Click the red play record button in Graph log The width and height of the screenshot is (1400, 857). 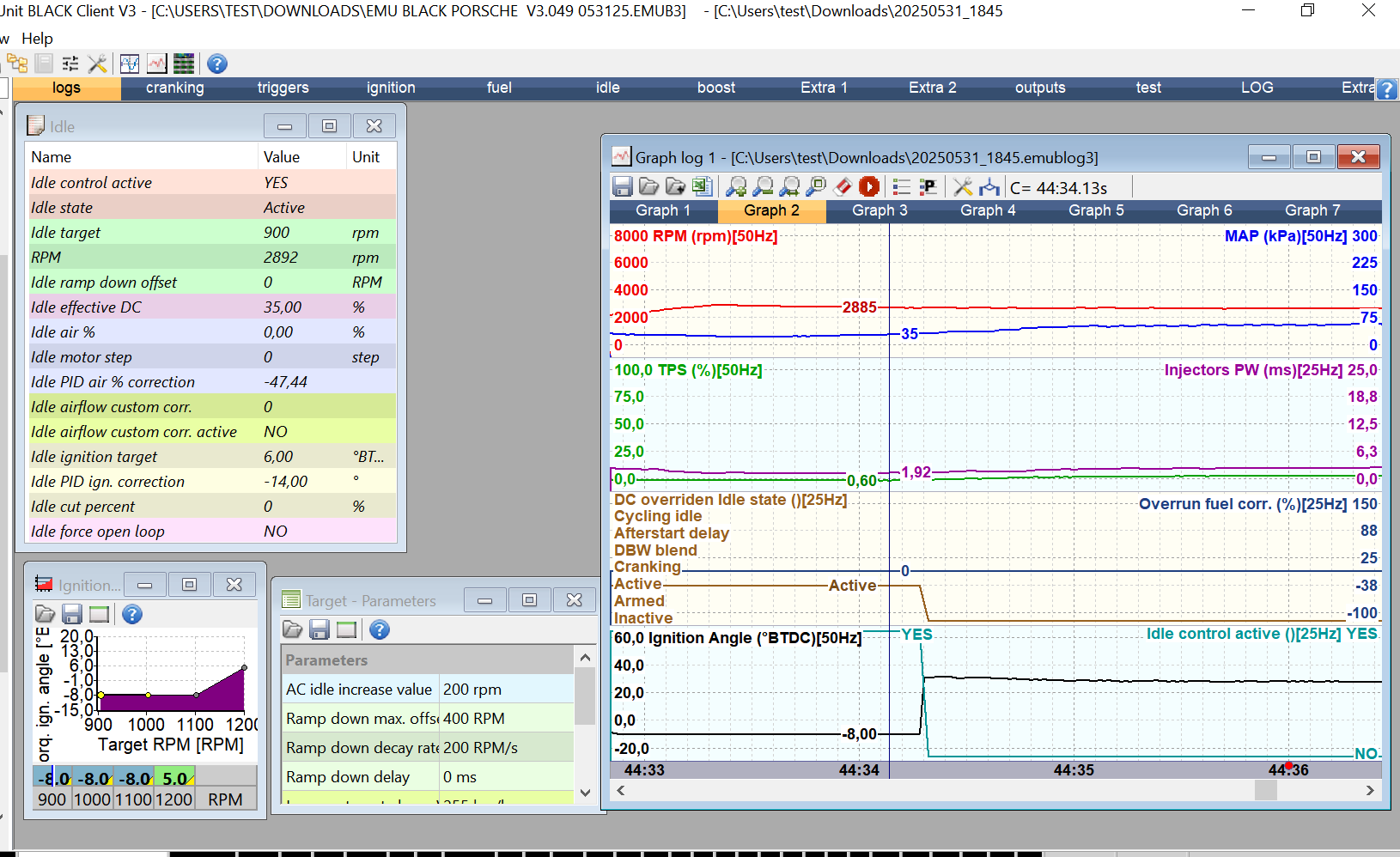tap(869, 186)
